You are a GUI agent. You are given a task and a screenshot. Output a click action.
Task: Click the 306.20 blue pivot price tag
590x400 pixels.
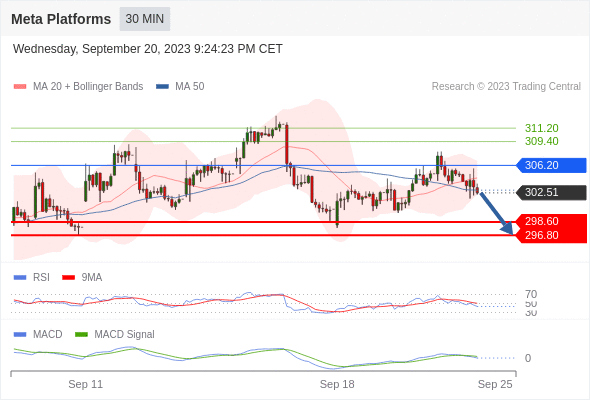(551, 165)
